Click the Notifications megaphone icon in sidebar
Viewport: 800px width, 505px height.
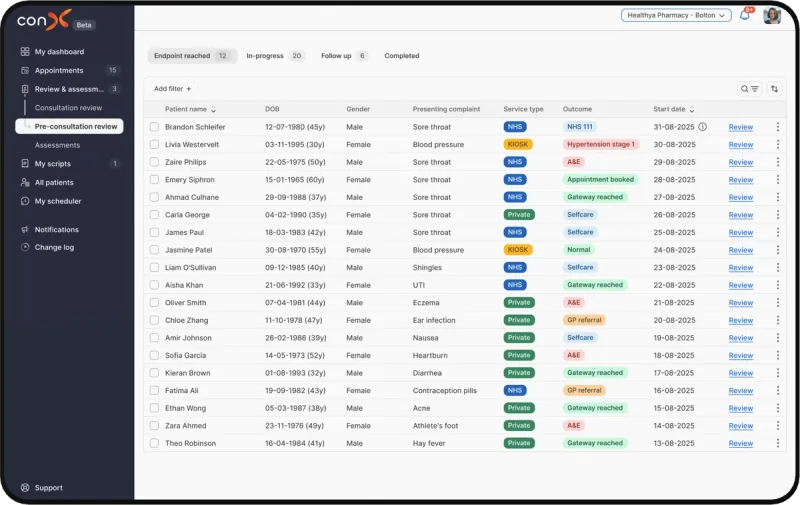point(24,230)
